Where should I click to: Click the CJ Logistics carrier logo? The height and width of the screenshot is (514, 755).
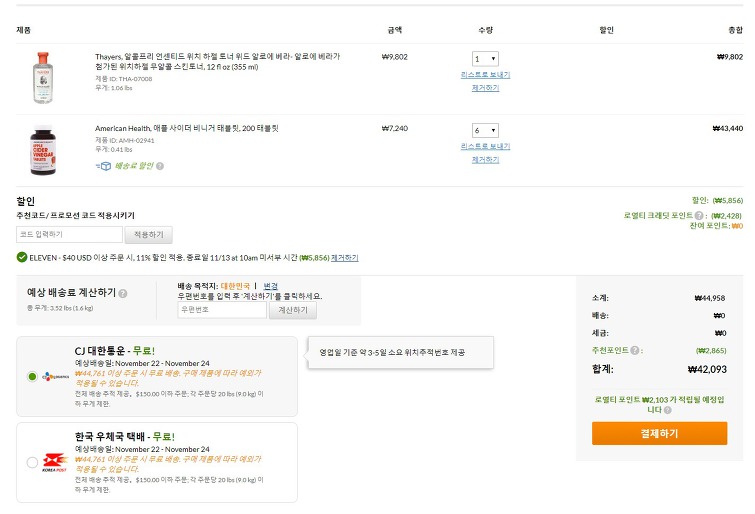56,377
